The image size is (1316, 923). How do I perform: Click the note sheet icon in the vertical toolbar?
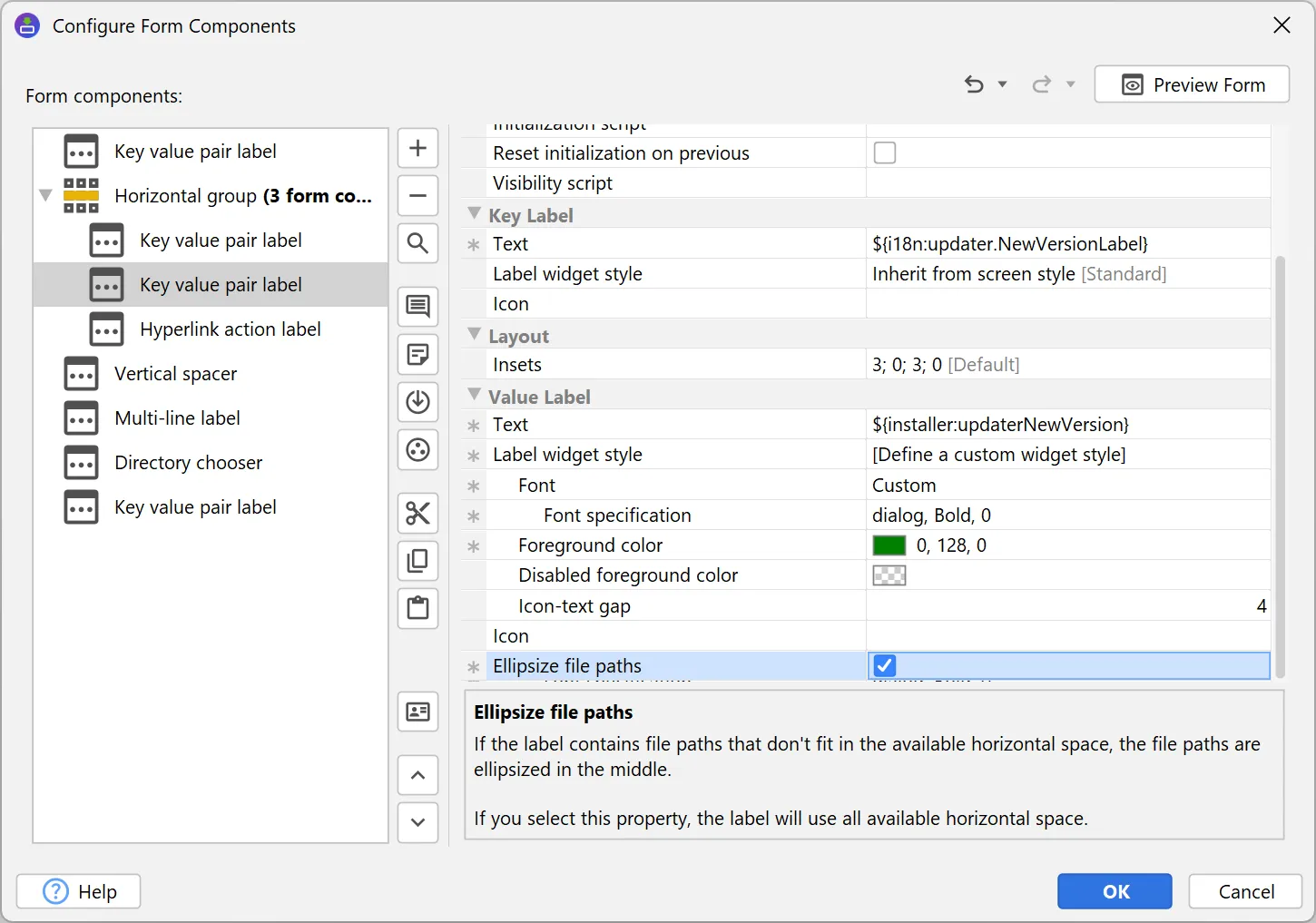tap(417, 354)
